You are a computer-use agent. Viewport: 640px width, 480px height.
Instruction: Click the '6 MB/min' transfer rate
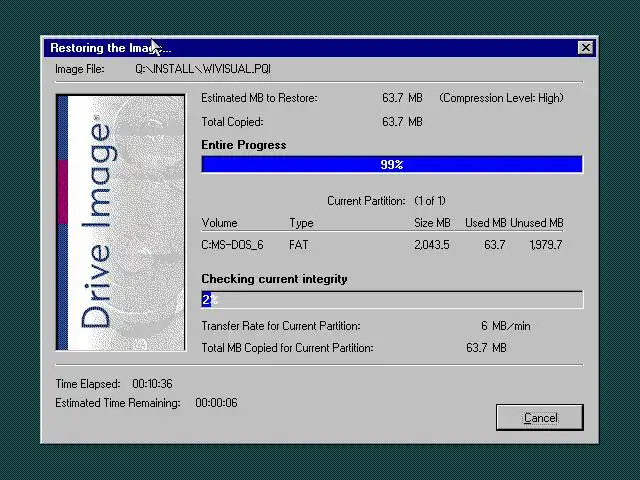506,326
